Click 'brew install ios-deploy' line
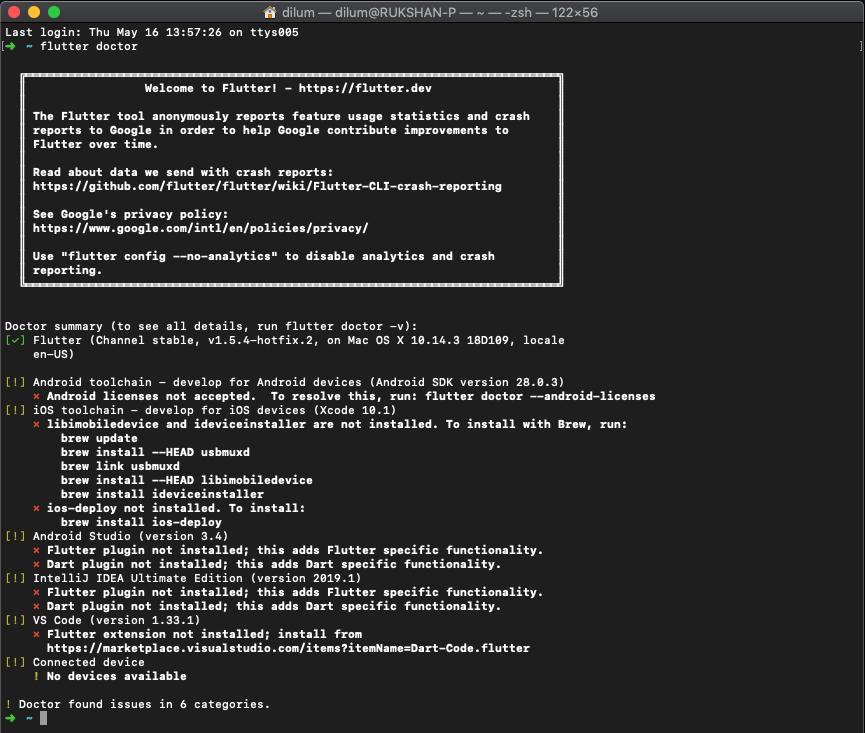The height and width of the screenshot is (733, 865). pyautogui.click(x=141, y=522)
